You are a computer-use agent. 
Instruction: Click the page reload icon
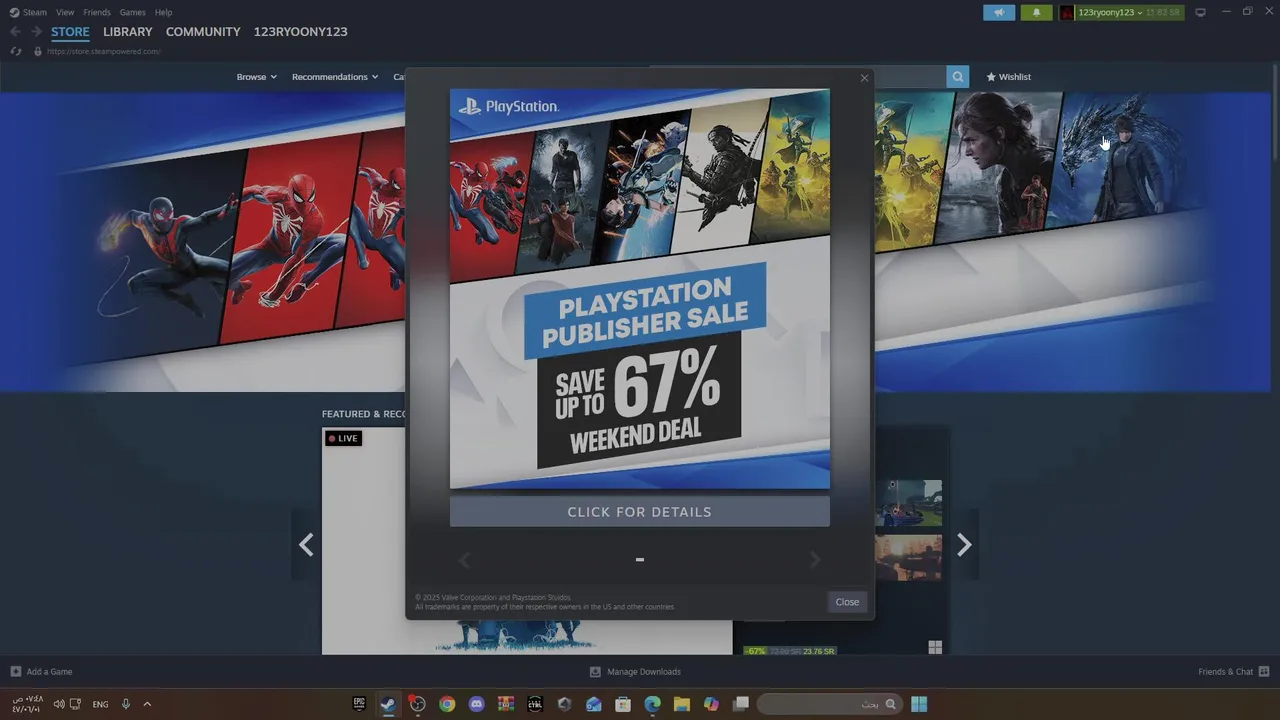[15, 51]
